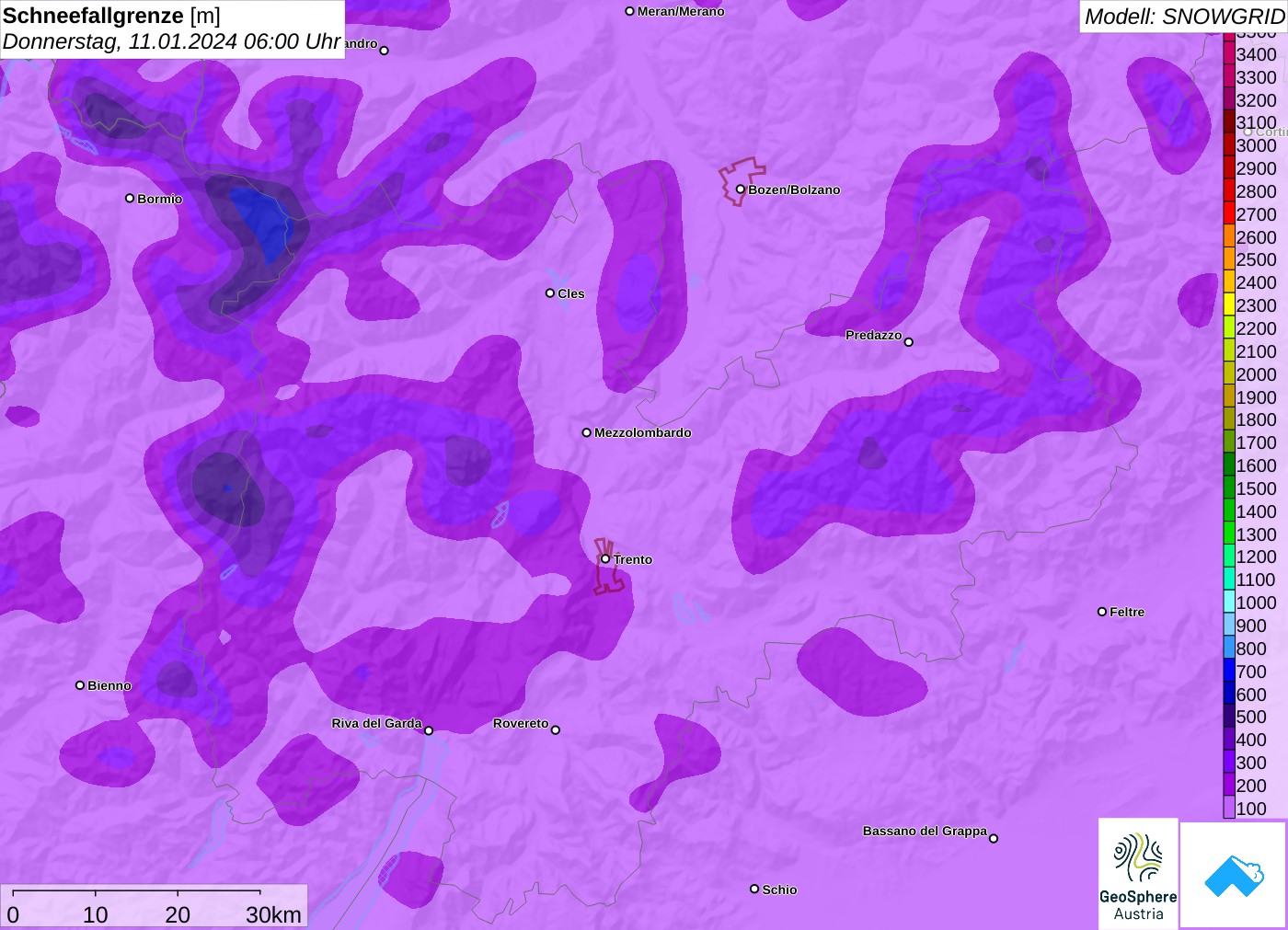Click the light purple 100 legend swatch
This screenshot has height=930, width=1288.
(1229, 809)
